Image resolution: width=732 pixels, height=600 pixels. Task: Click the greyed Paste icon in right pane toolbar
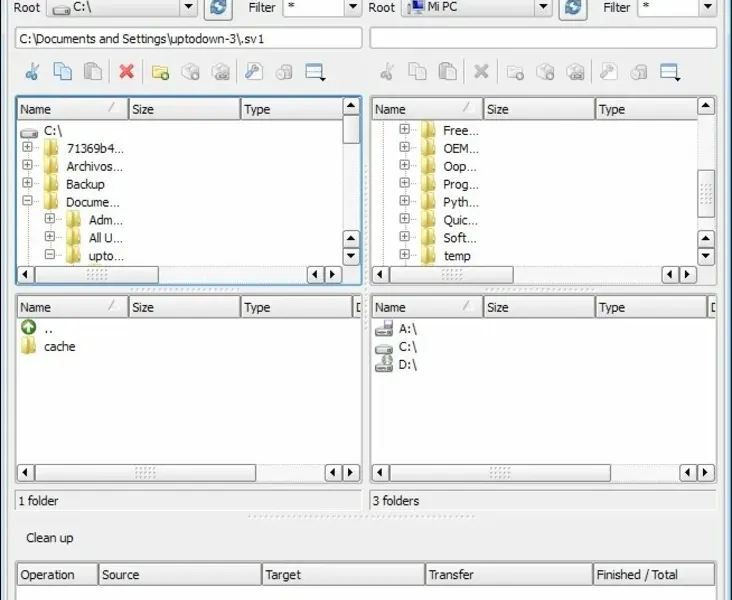tap(448, 72)
